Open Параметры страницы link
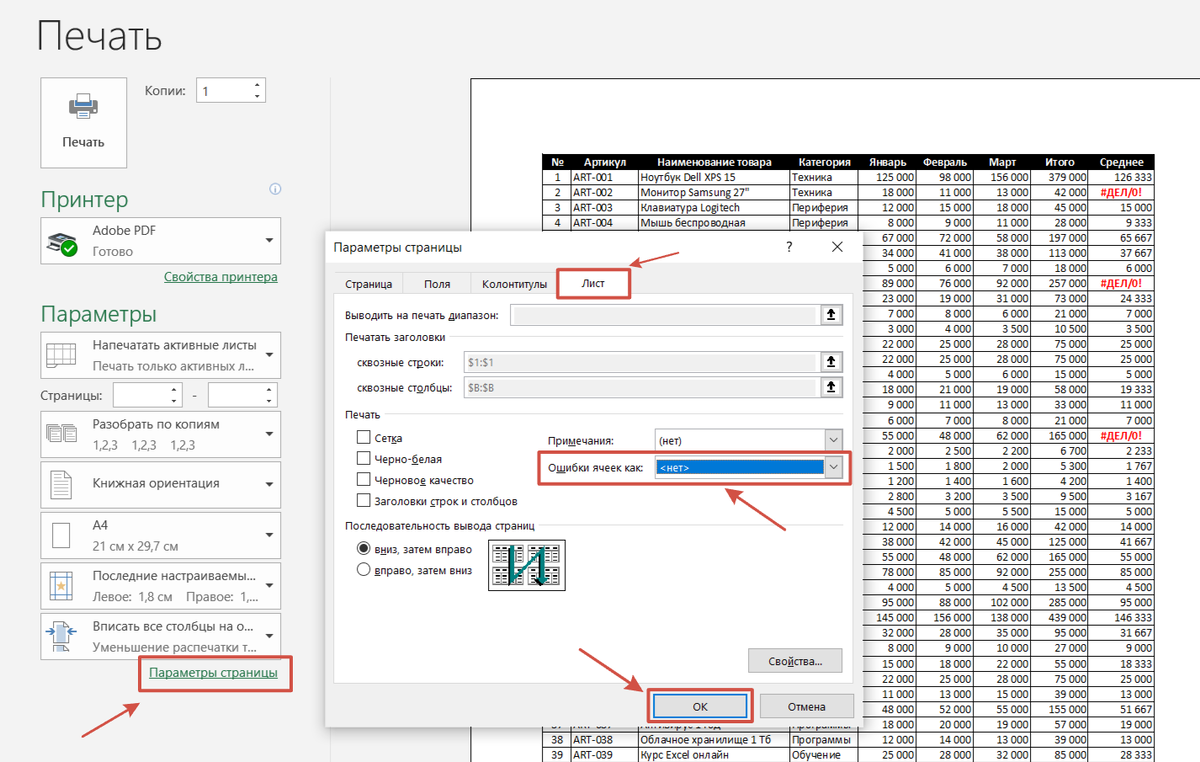This screenshot has width=1200, height=762. [213, 673]
